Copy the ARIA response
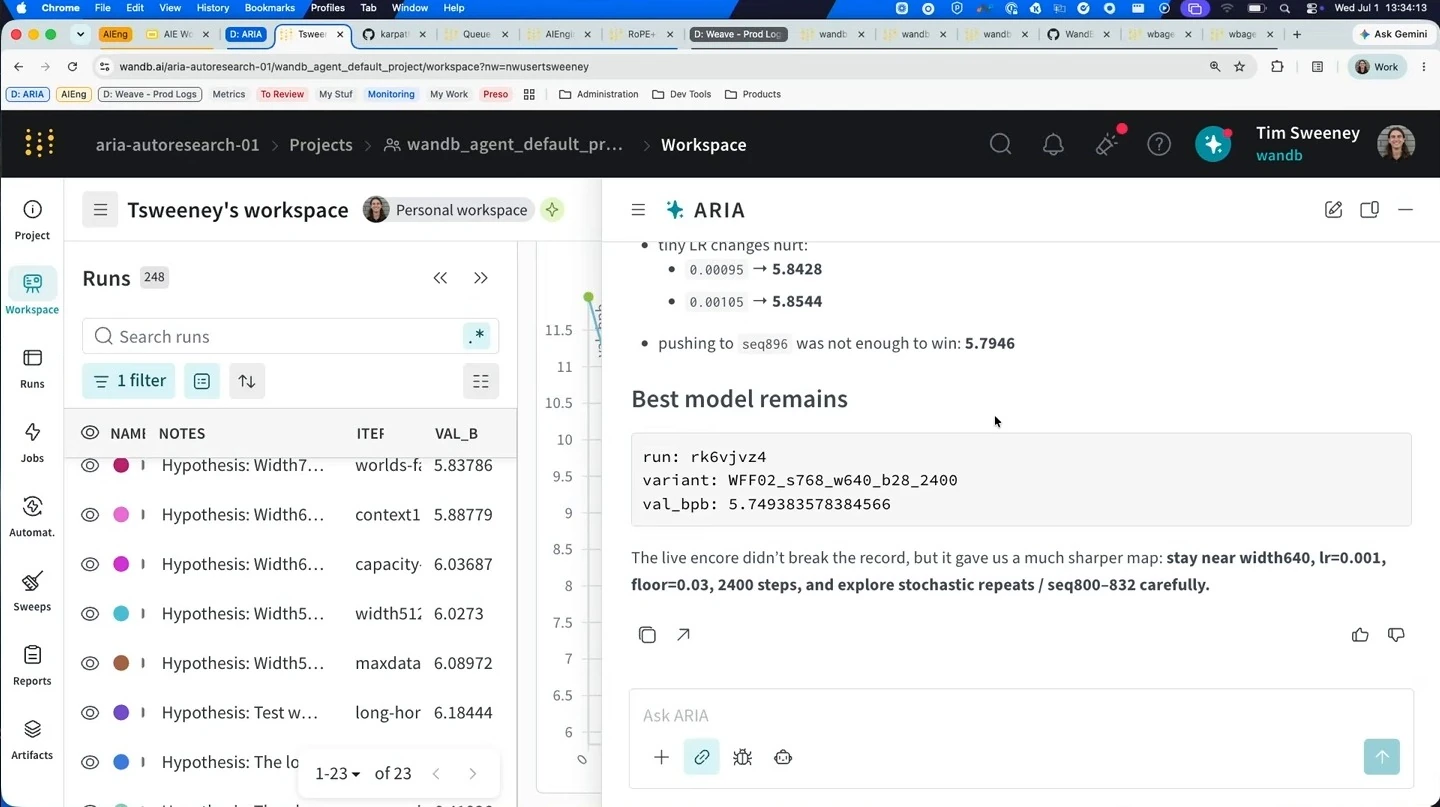Screen dimensions: 1440x807 click(x=647, y=635)
